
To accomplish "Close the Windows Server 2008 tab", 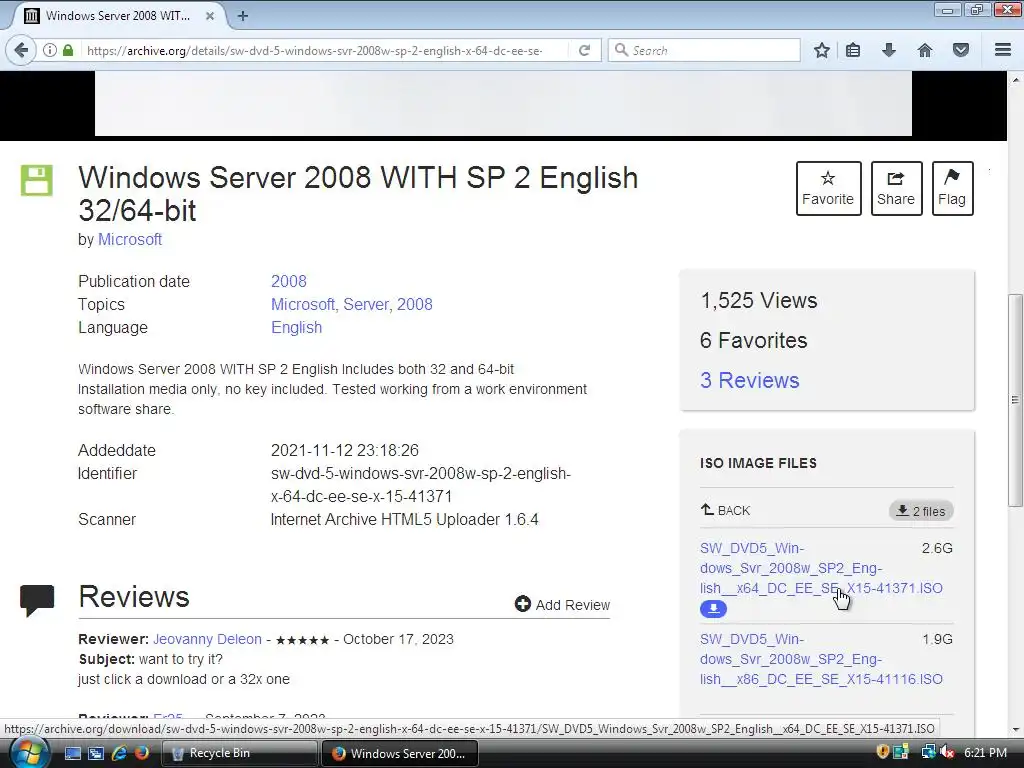I will [x=210, y=16].
